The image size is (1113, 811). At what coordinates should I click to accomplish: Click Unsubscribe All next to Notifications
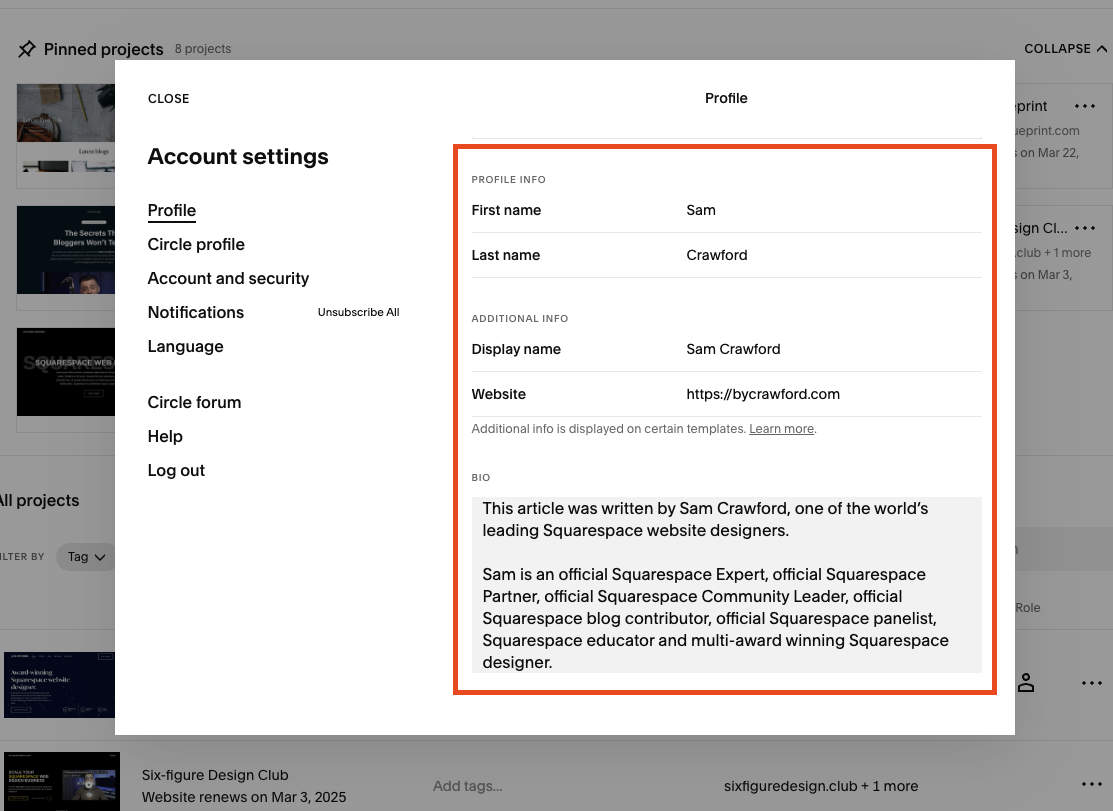click(x=358, y=312)
